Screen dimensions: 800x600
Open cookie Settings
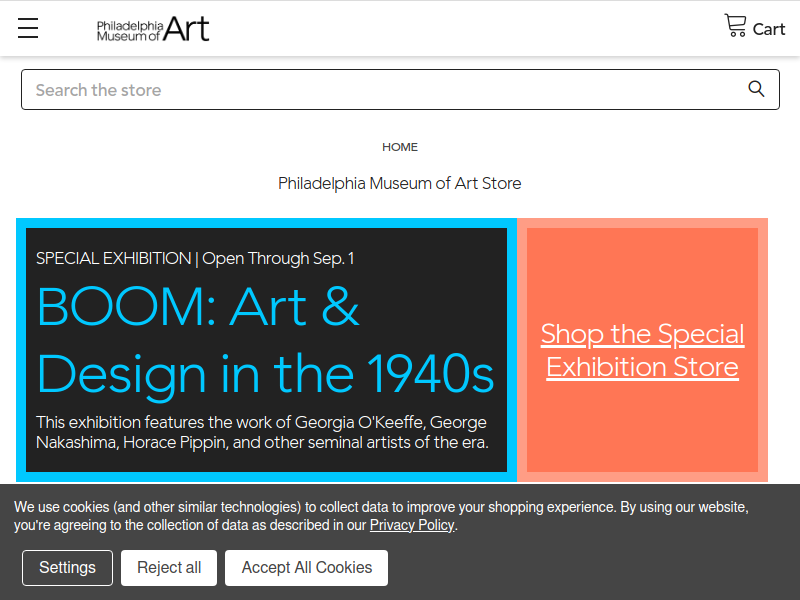[67, 567]
